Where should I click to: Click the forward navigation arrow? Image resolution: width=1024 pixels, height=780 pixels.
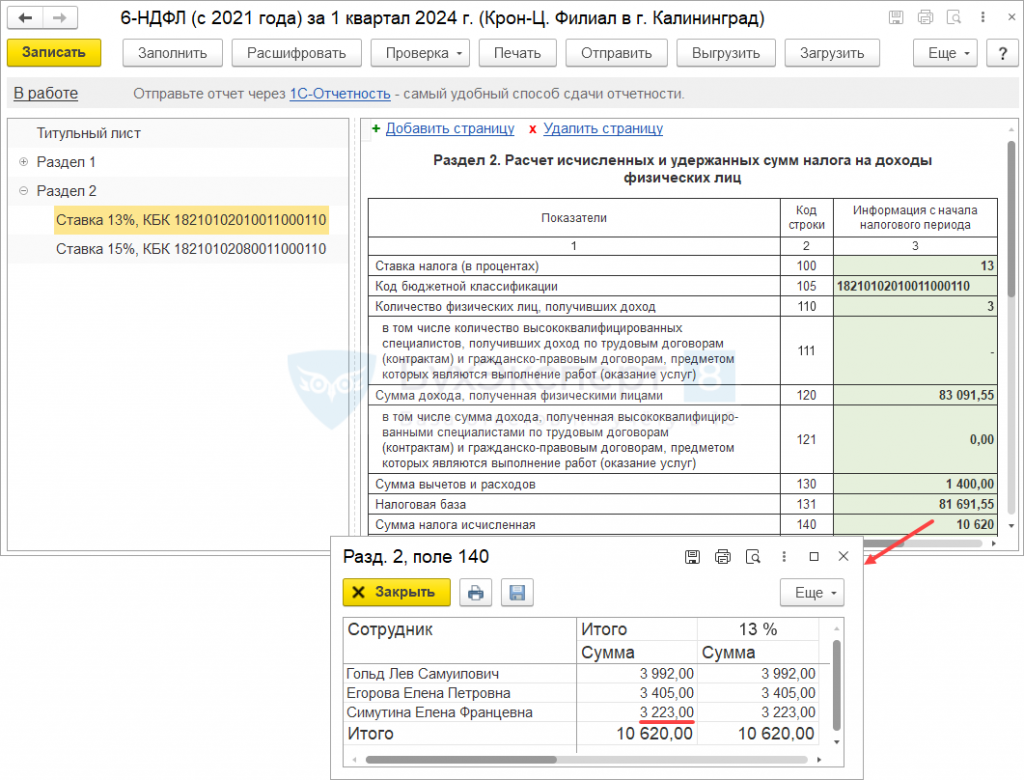point(60,18)
